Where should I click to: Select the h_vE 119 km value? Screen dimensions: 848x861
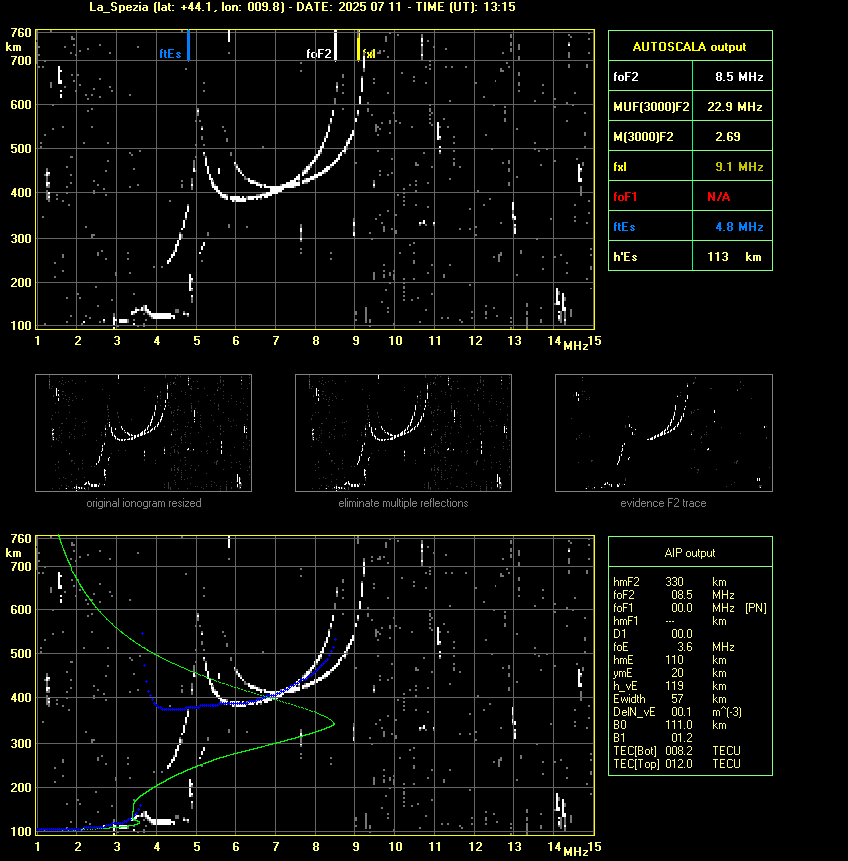point(674,686)
